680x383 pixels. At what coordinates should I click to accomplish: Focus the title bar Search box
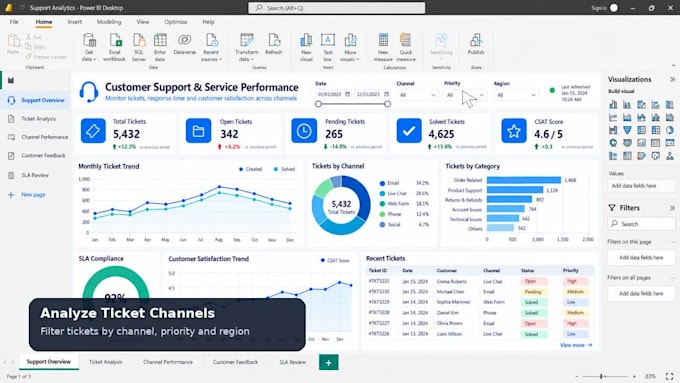click(337, 8)
